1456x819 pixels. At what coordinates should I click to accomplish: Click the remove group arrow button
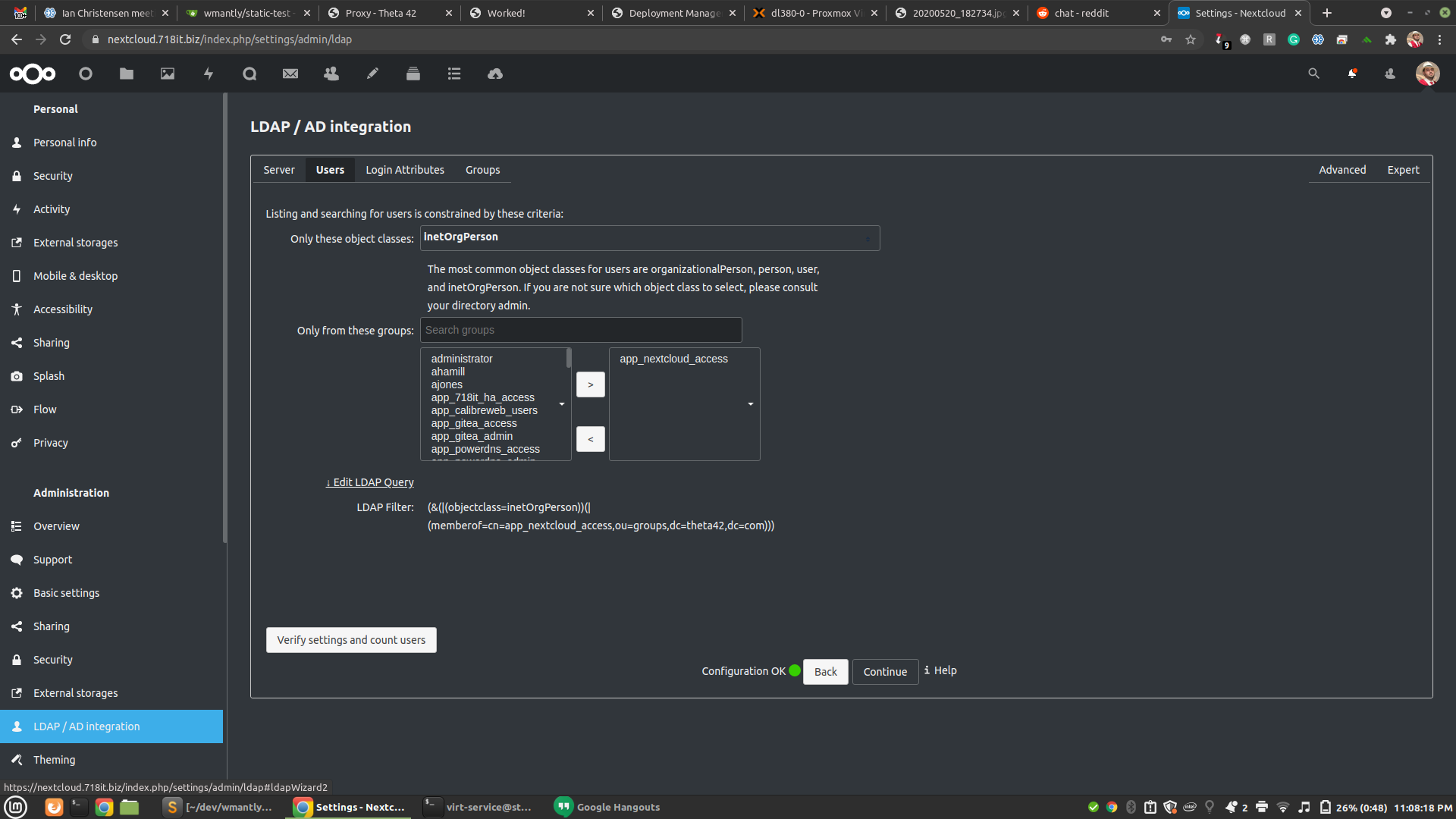591,439
